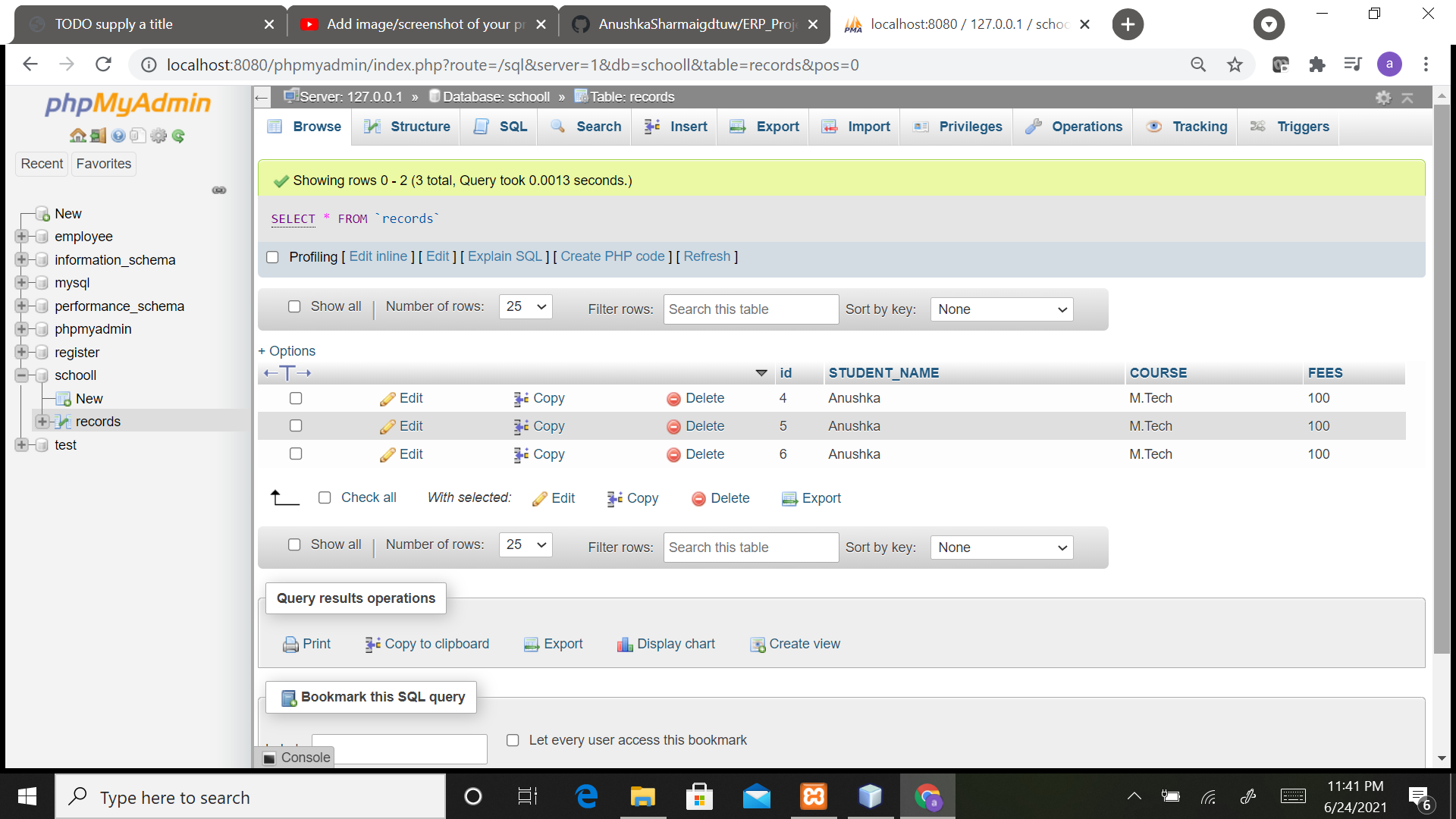Click Create PHP code link
1456x819 pixels.
(x=613, y=256)
